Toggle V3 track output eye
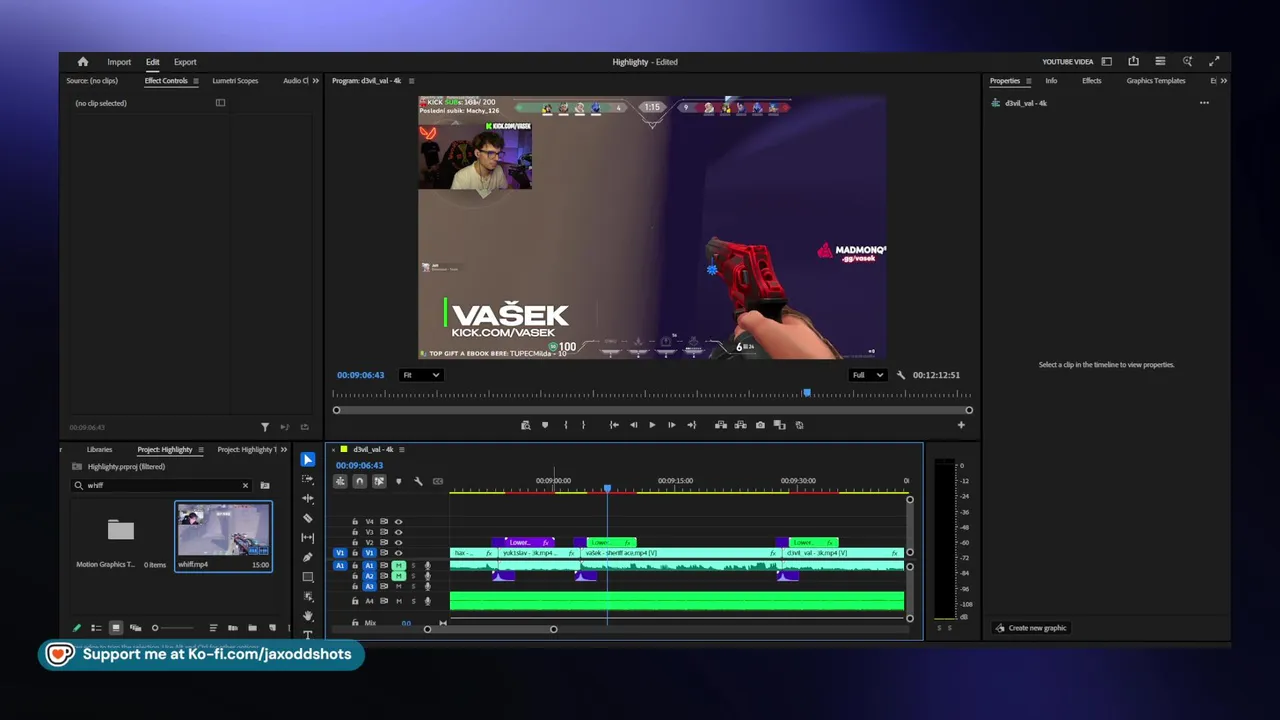This screenshot has height=720, width=1280. pos(398,532)
